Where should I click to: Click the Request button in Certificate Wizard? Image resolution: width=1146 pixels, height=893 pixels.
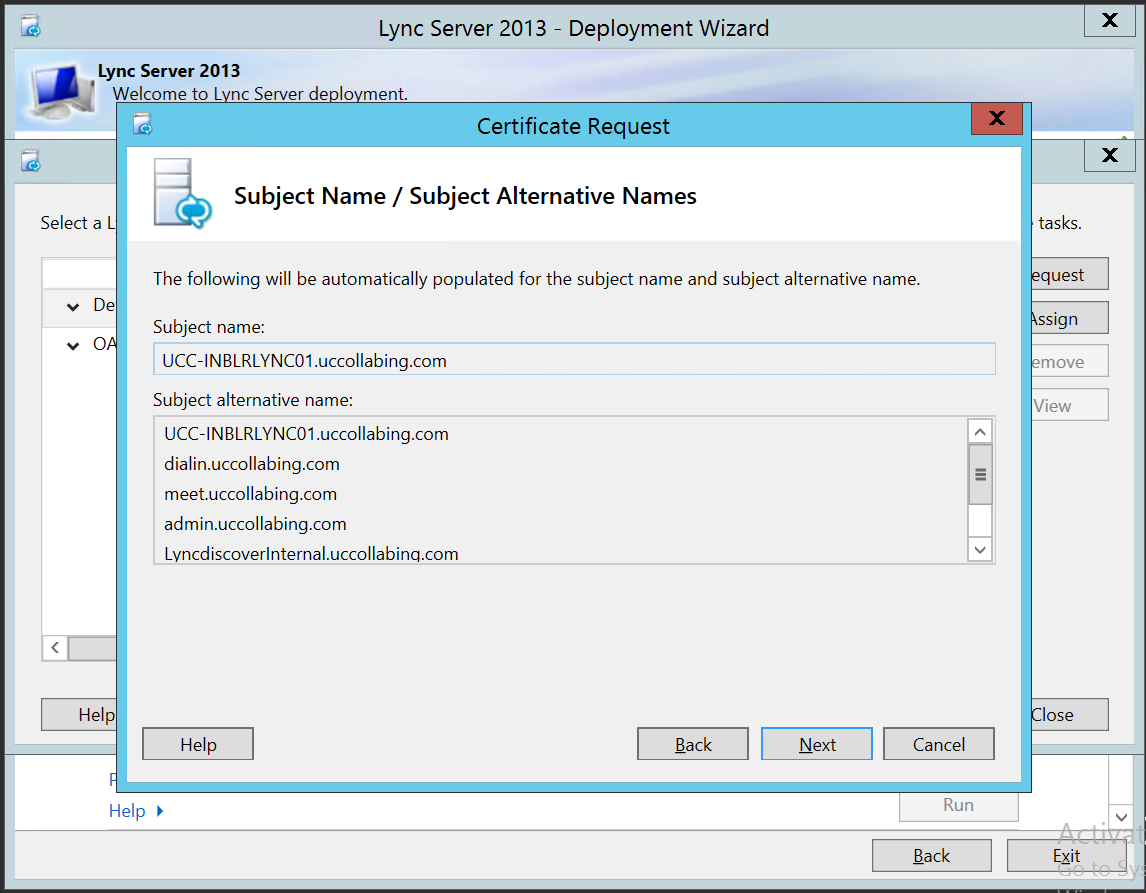tap(1069, 274)
